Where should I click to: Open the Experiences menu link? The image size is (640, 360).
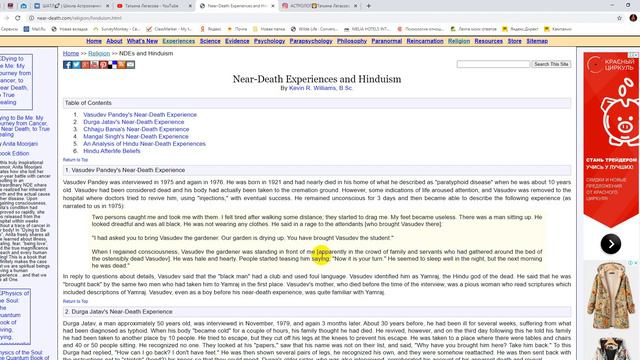(179, 41)
